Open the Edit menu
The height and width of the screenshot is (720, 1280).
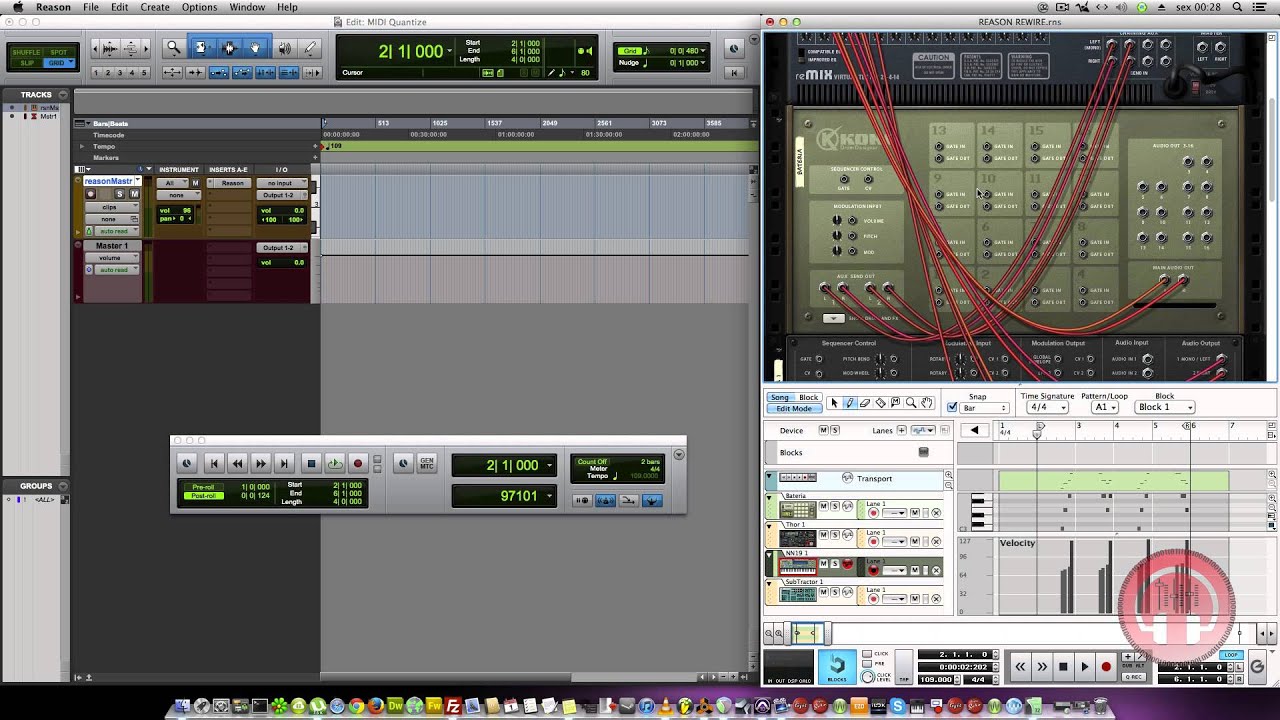tap(120, 7)
